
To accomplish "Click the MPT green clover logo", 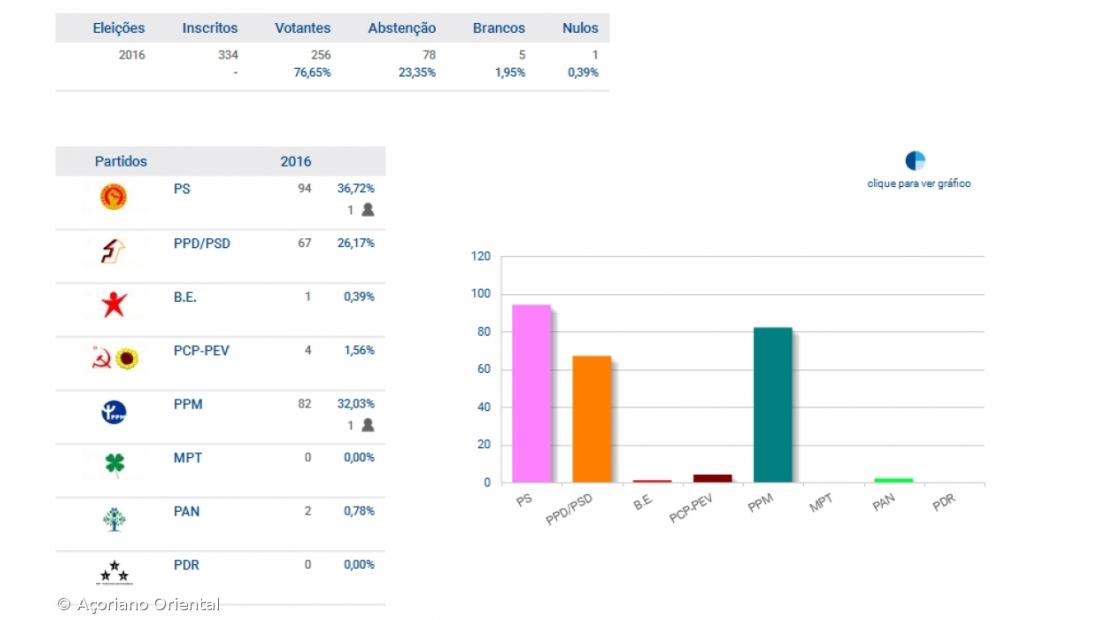I will (x=113, y=465).
